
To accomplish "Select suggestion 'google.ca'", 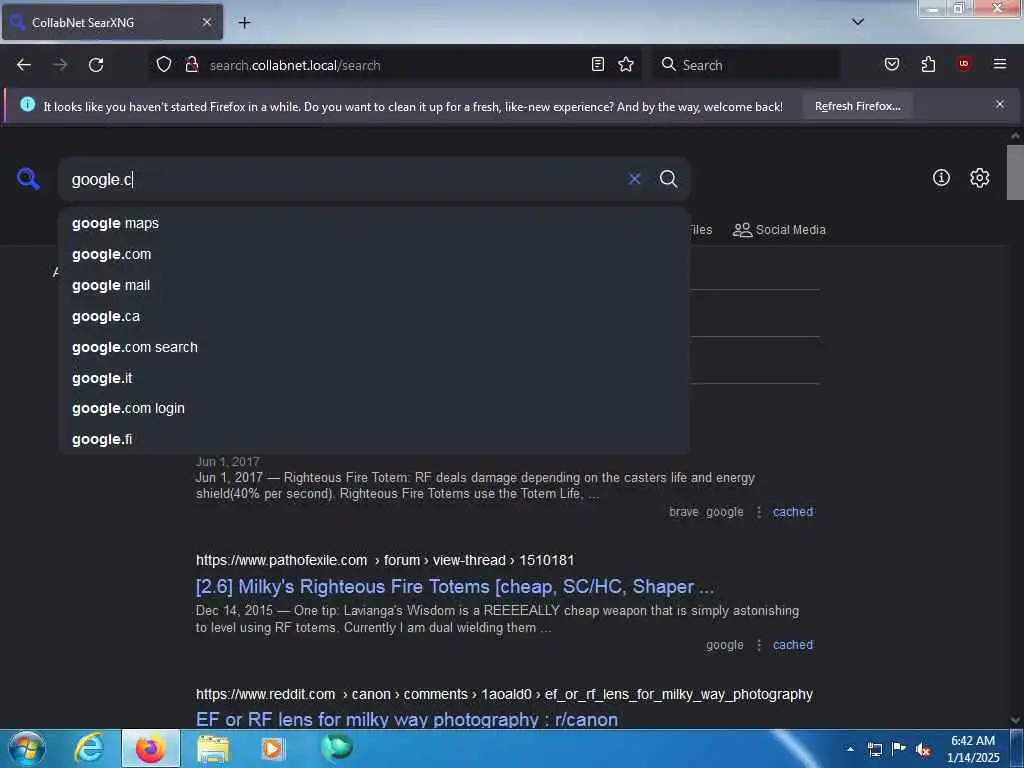I will tap(374, 316).
